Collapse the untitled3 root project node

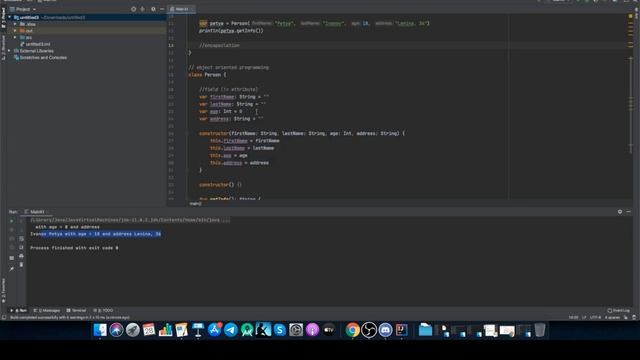tap(9, 18)
